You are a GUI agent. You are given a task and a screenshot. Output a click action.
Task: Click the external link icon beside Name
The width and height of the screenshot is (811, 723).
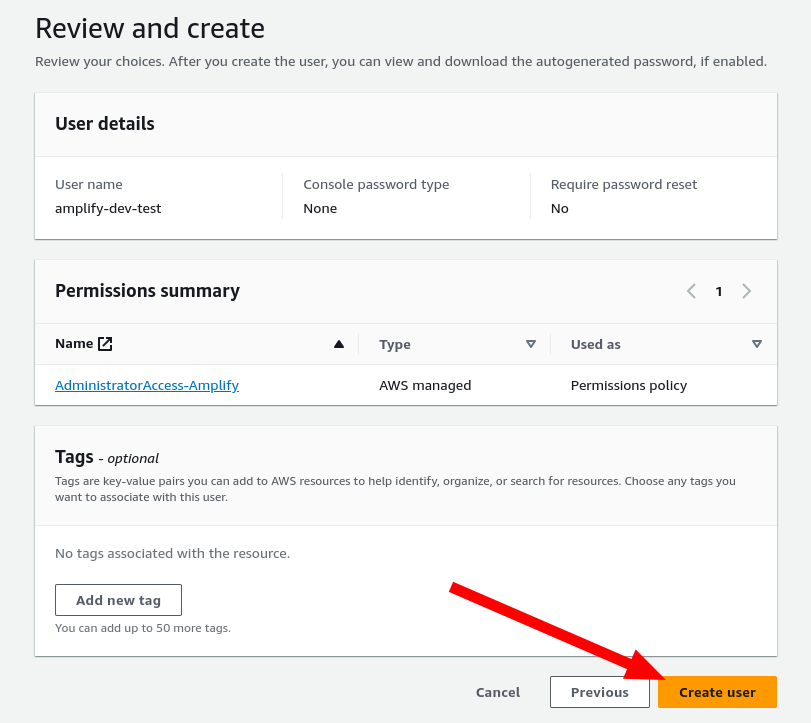(x=105, y=344)
